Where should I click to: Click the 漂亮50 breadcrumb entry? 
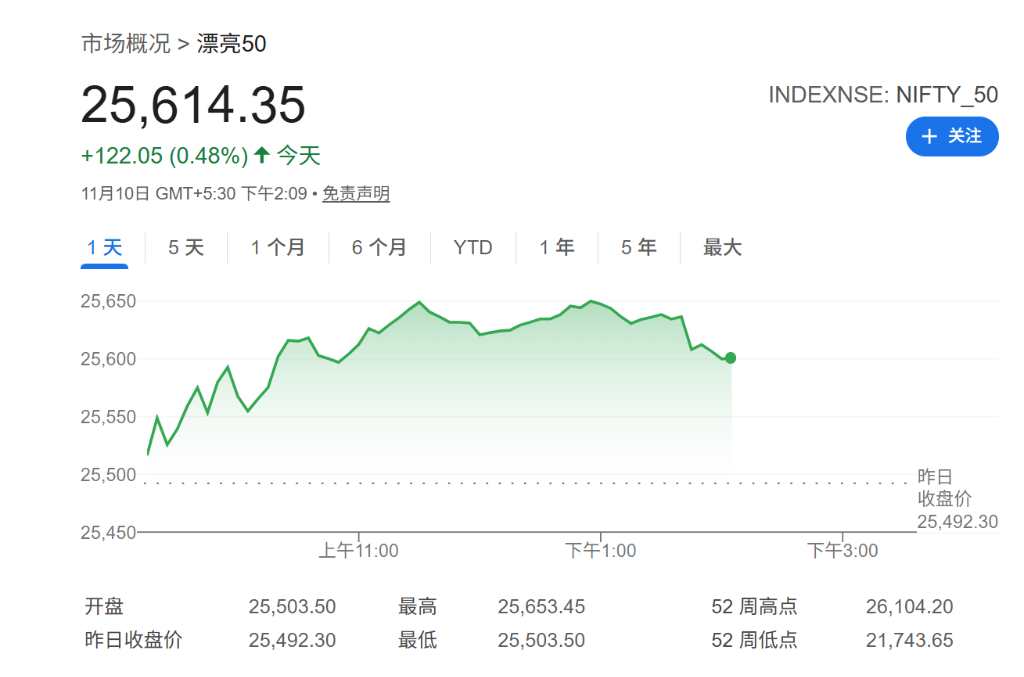[x=232, y=43]
